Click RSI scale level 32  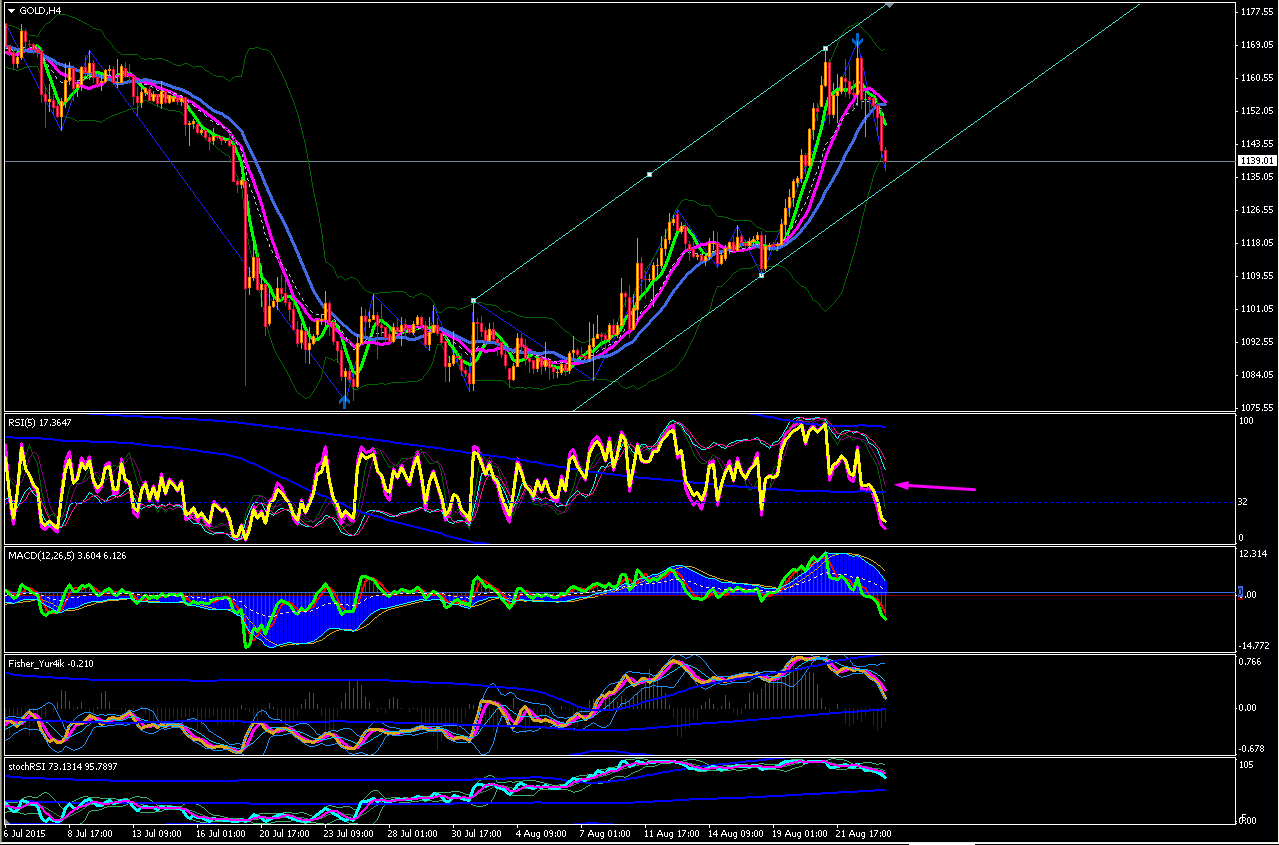(1243, 502)
